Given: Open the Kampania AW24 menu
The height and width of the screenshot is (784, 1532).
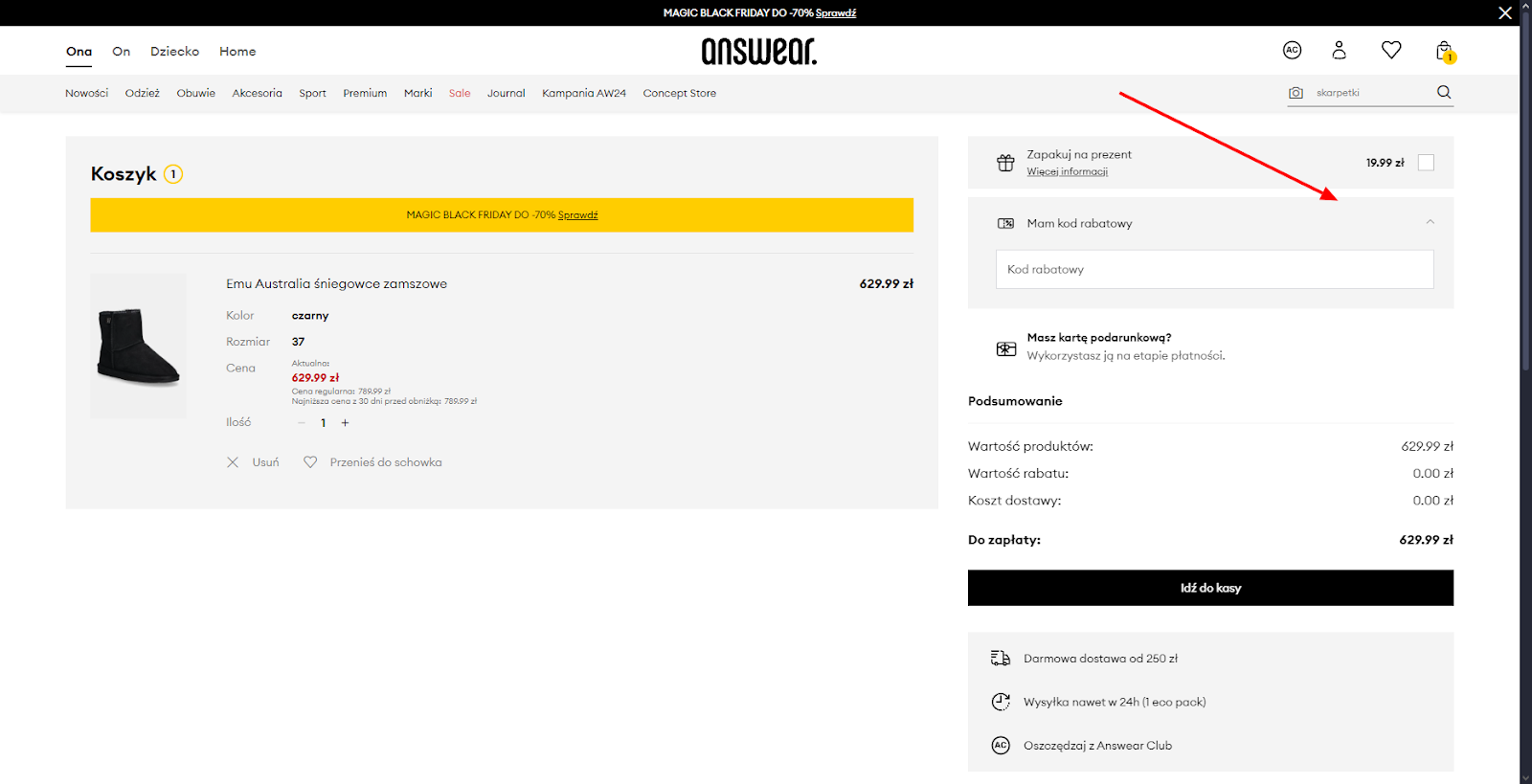Looking at the screenshot, I should (584, 93).
